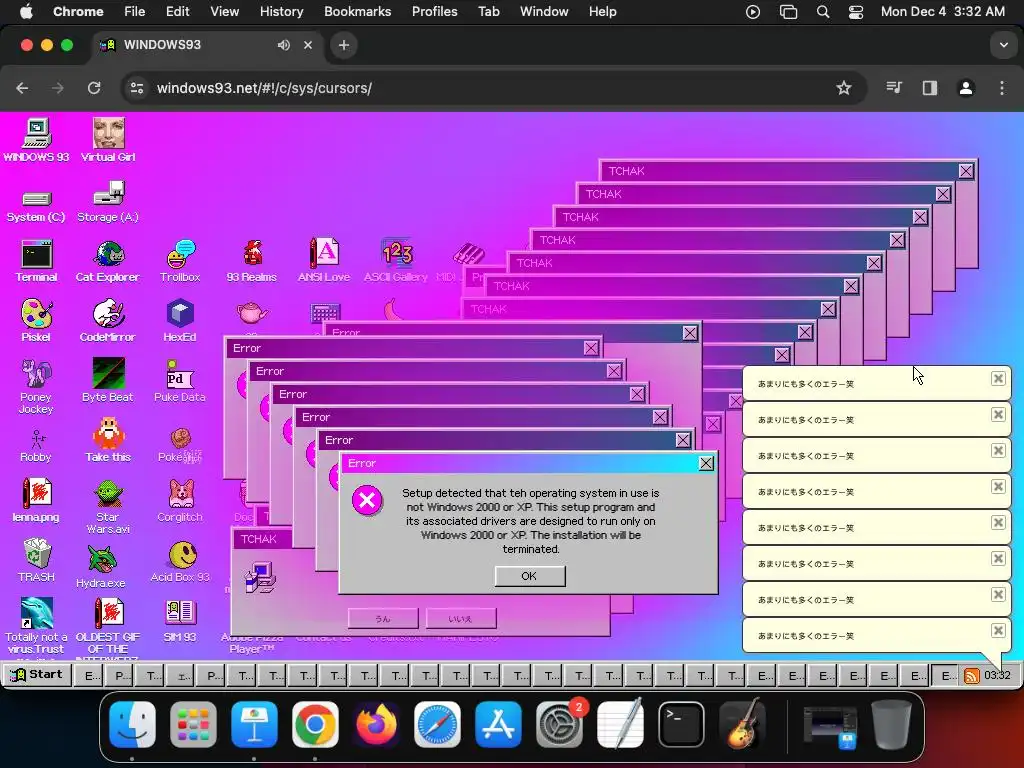This screenshot has height=768, width=1024.
Task: Launch the Byte Beat icon
Action: 108,380
